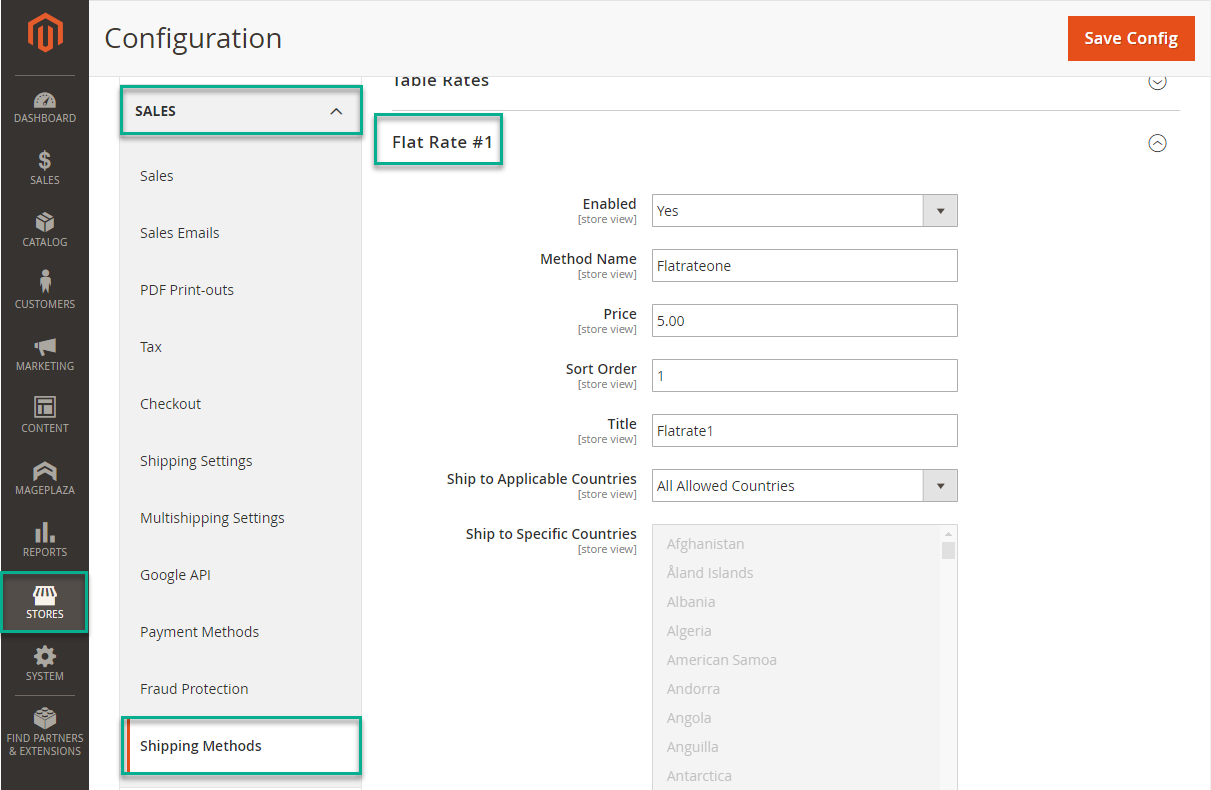Collapse the SALES configuration group
The image size is (1211, 790).
[x=336, y=111]
